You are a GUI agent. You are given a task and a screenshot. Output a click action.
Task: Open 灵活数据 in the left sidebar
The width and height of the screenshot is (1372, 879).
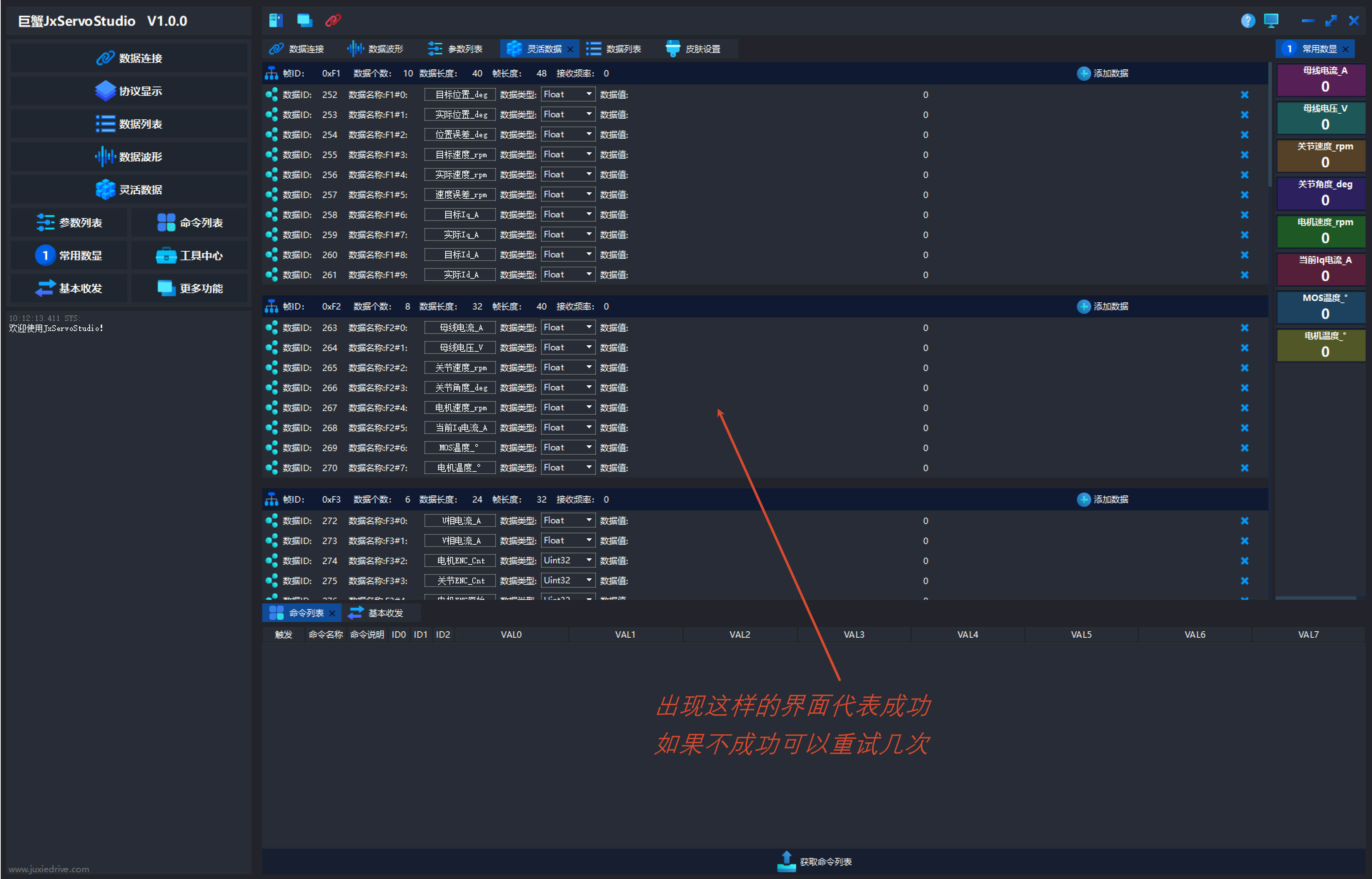129,189
